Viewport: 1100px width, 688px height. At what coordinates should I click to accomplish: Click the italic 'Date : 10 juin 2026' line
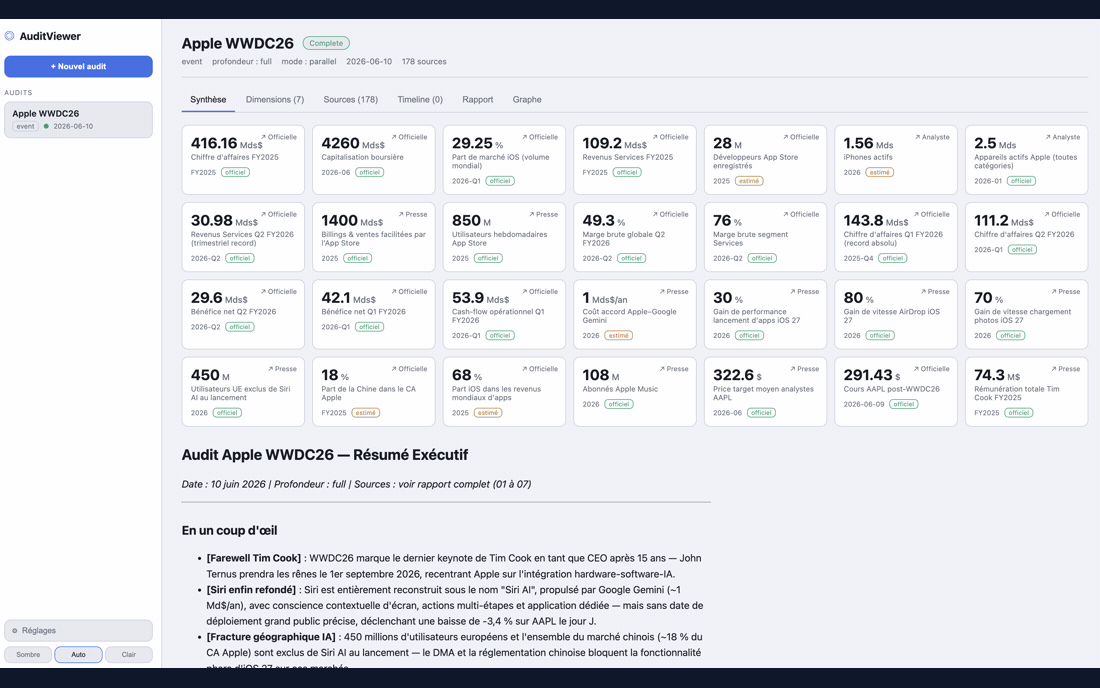coord(356,484)
